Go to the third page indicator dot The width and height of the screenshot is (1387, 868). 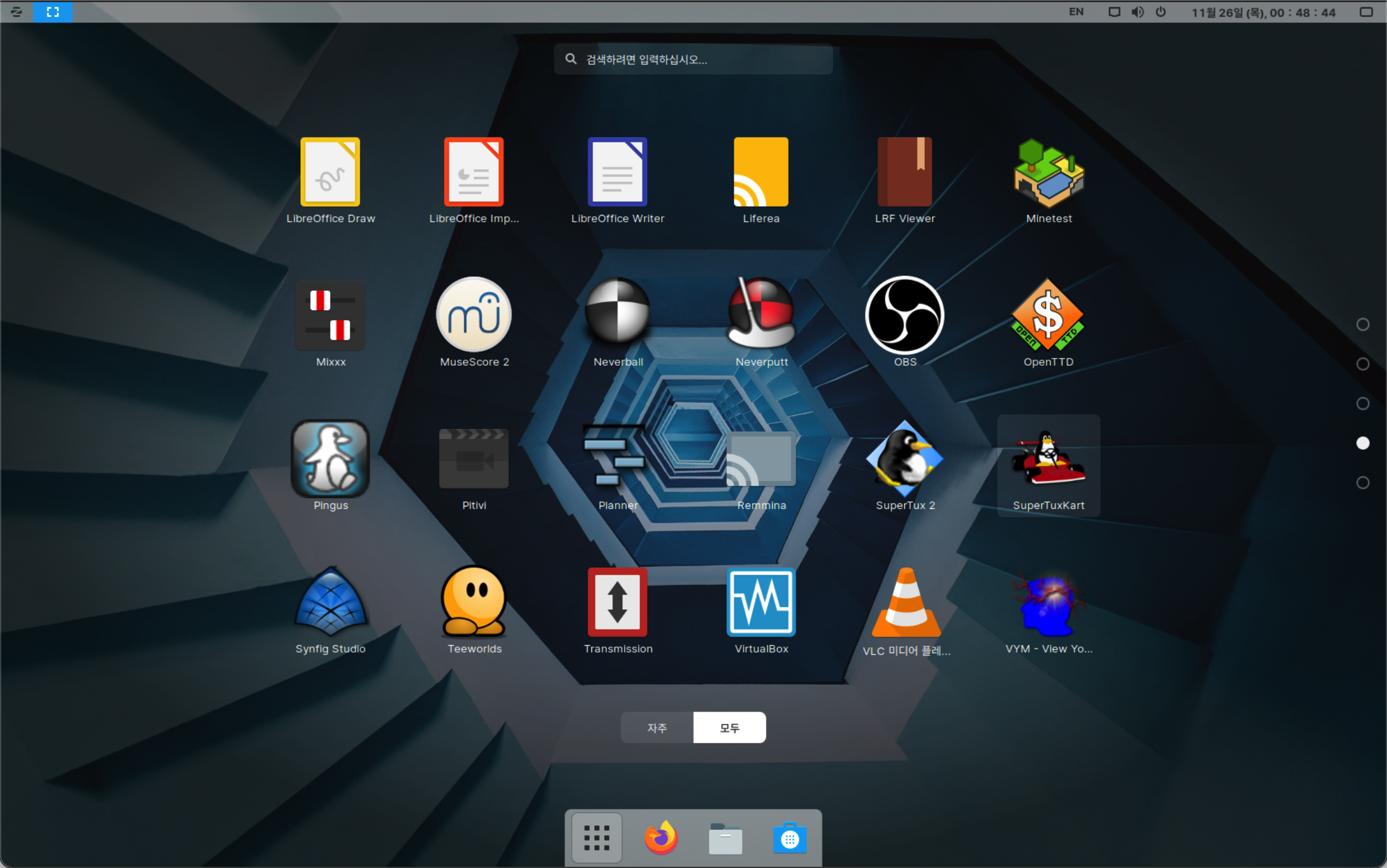[x=1363, y=404]
